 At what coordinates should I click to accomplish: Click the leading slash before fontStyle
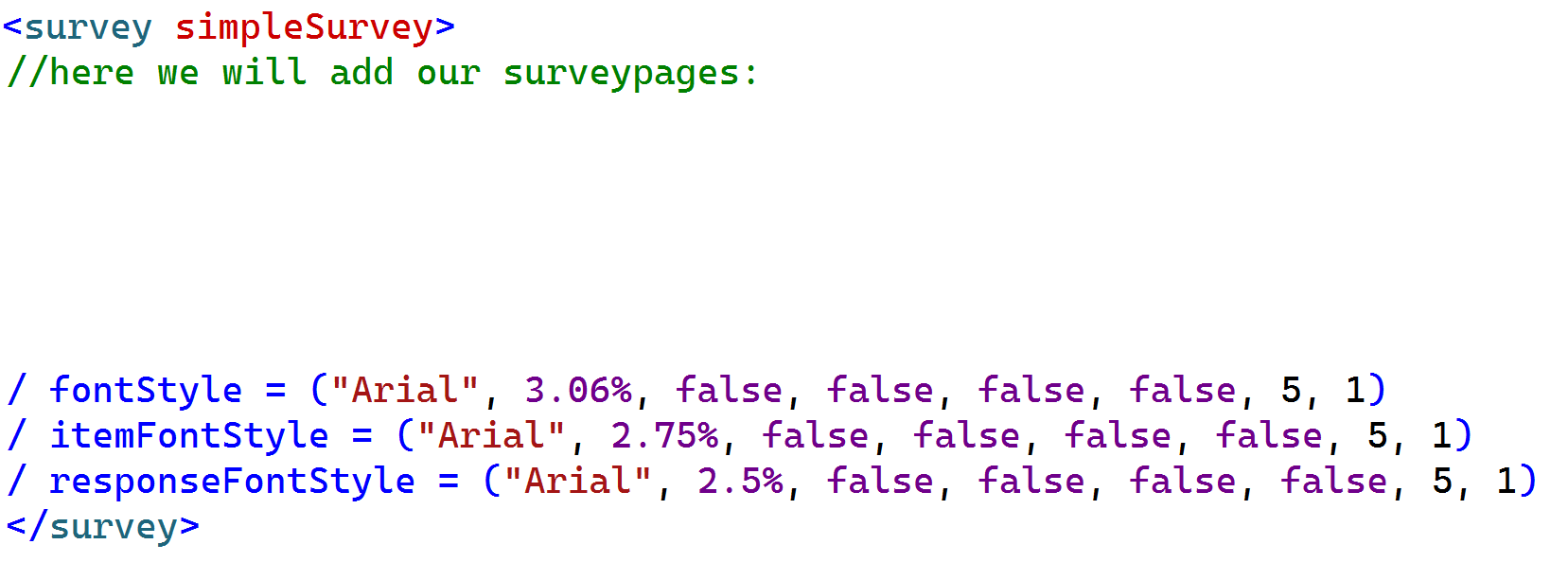click(17, 390)
